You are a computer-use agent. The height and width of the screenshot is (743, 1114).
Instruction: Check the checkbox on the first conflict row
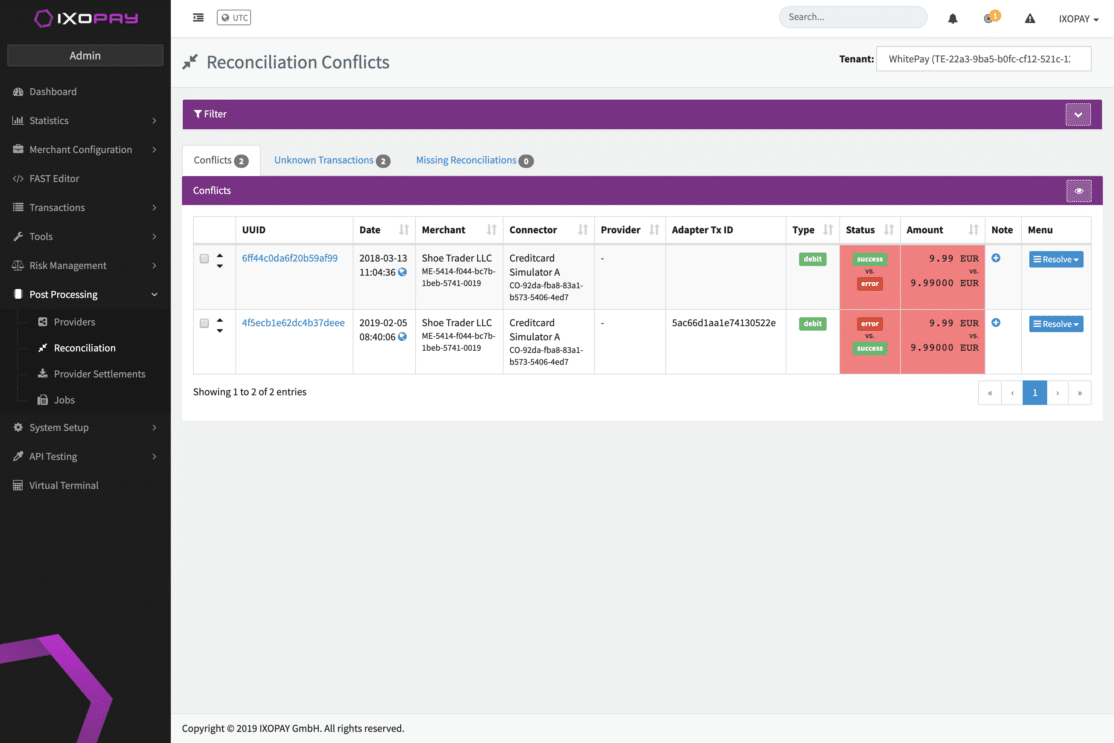(x=204, y=258)
